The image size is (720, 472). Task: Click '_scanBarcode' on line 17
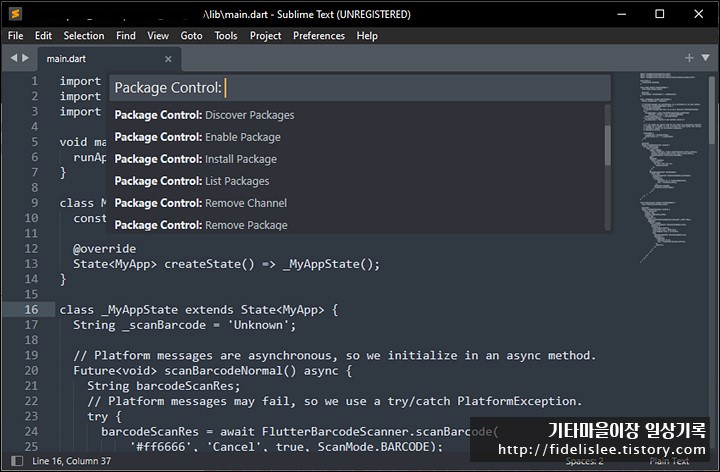[164, 325]
